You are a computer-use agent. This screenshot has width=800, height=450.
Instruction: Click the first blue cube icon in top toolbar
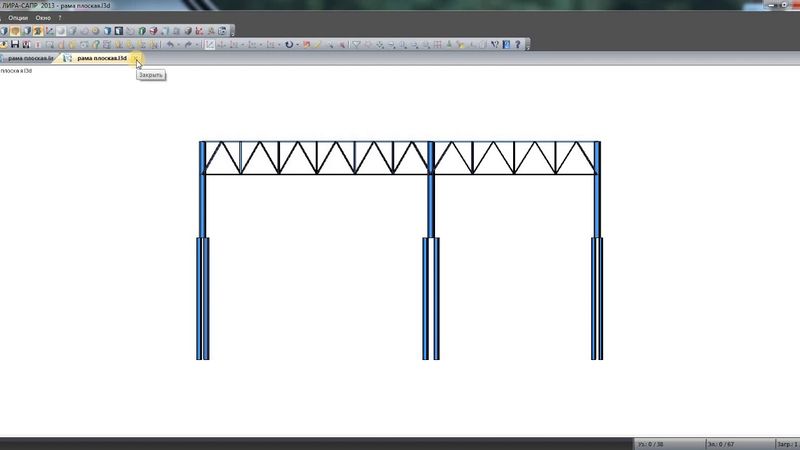click(x=4, y=31)
